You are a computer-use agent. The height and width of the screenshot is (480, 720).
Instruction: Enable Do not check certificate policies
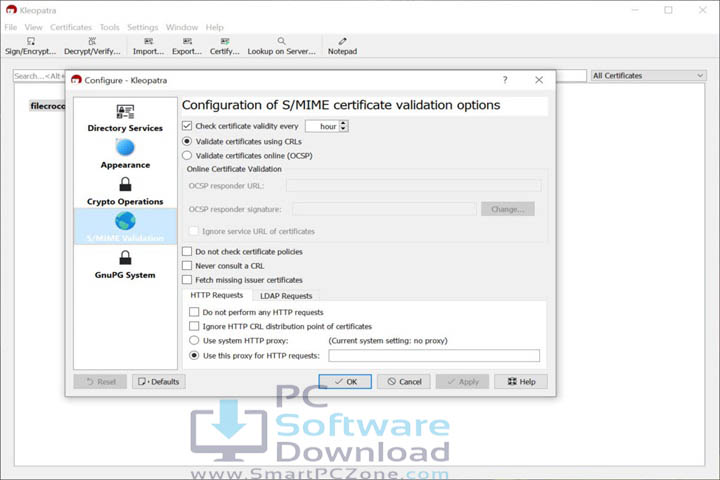pyautogui.click(x=187, y=251)
